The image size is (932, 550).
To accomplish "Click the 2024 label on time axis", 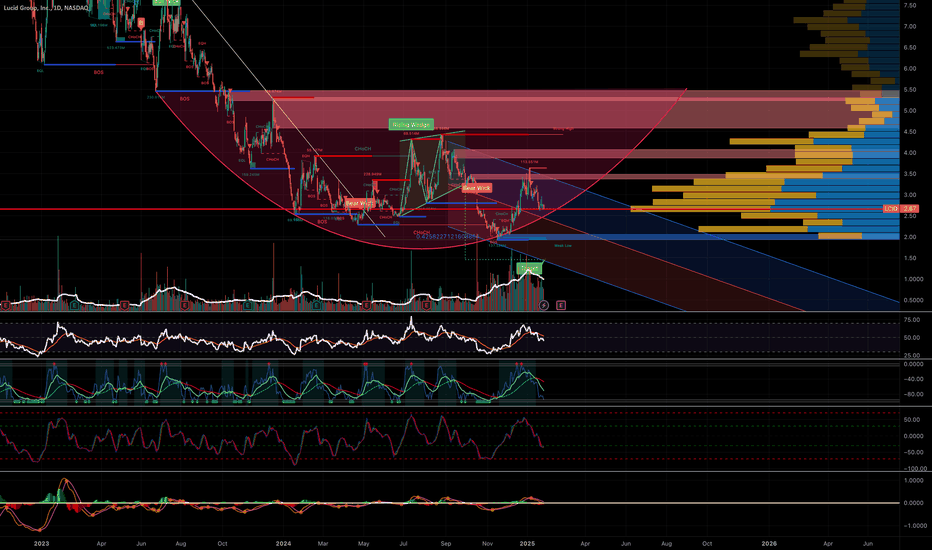I will tap(284, 543).
